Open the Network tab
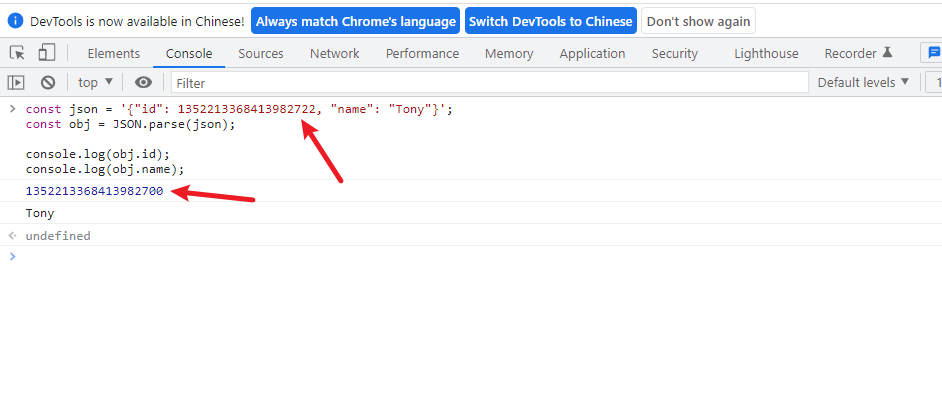 [x=334, y=54]
